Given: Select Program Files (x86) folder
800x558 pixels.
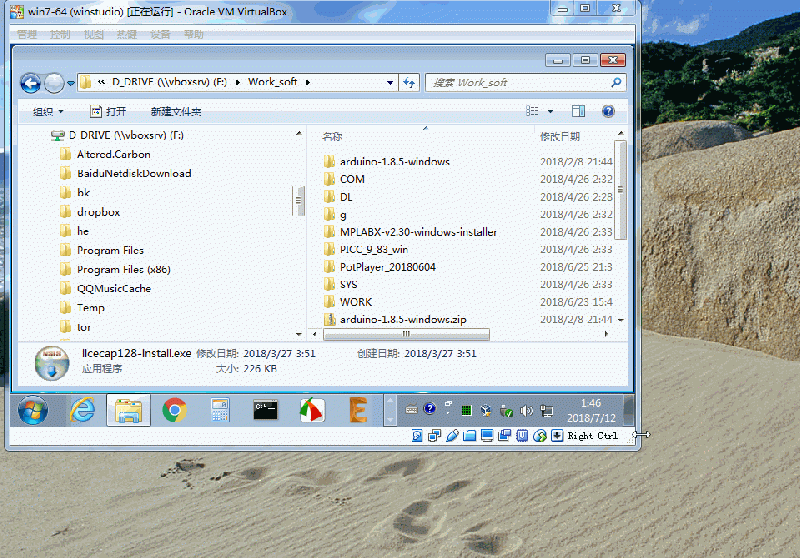Looking at the screenshot, I should [x=115, y=269].
